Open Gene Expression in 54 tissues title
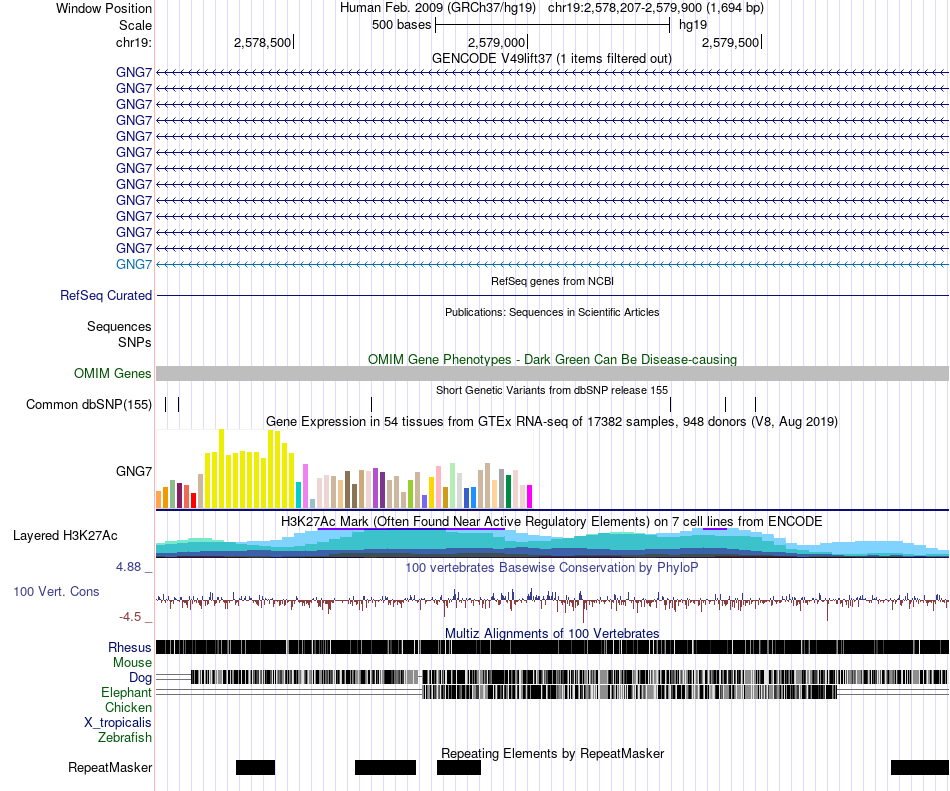 coord(552,421)
